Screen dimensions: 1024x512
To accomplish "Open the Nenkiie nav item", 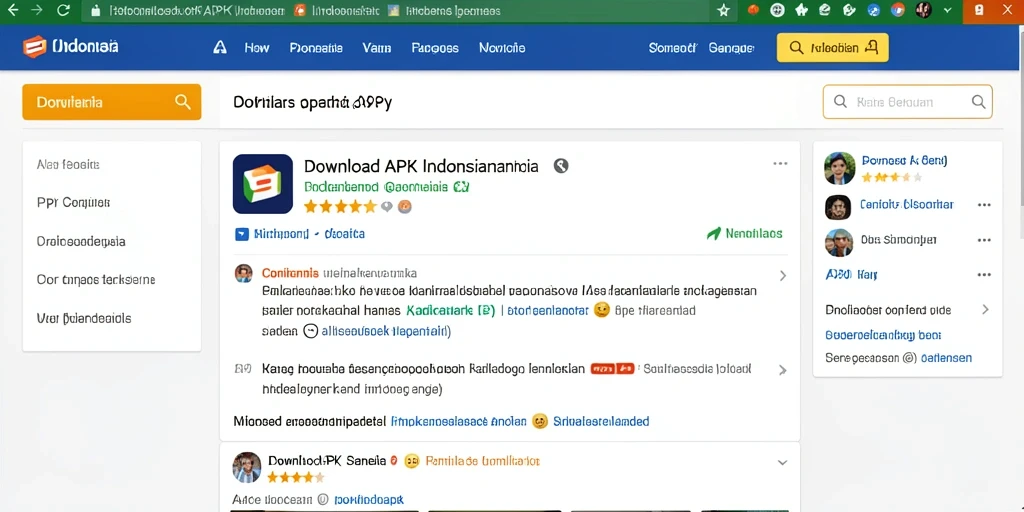I will point(502,48).
